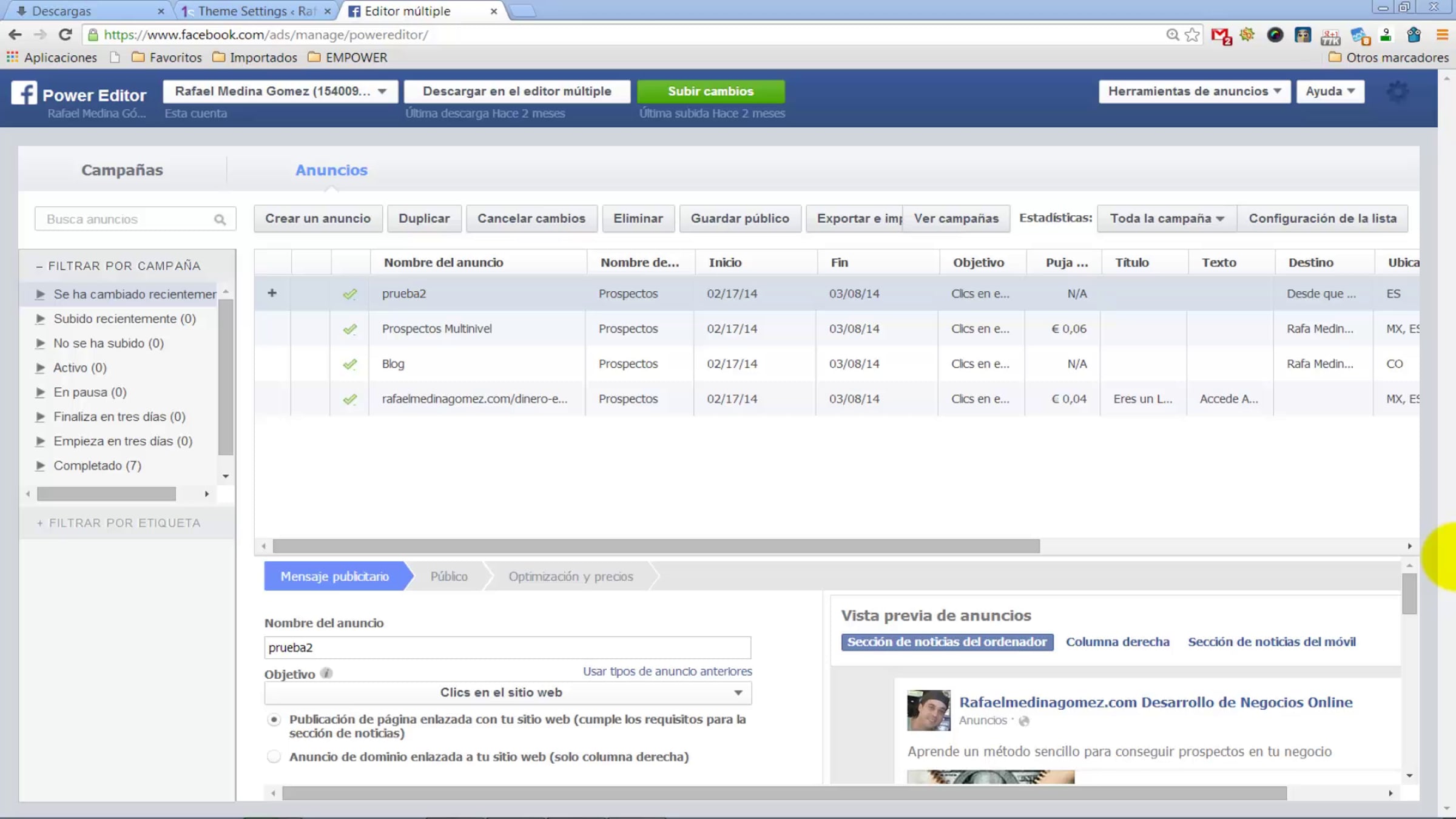Click the Gmail extension icon in toolbar
Image resolution: width=1456 pixels, height=819 pixels.
[1221, 36]
